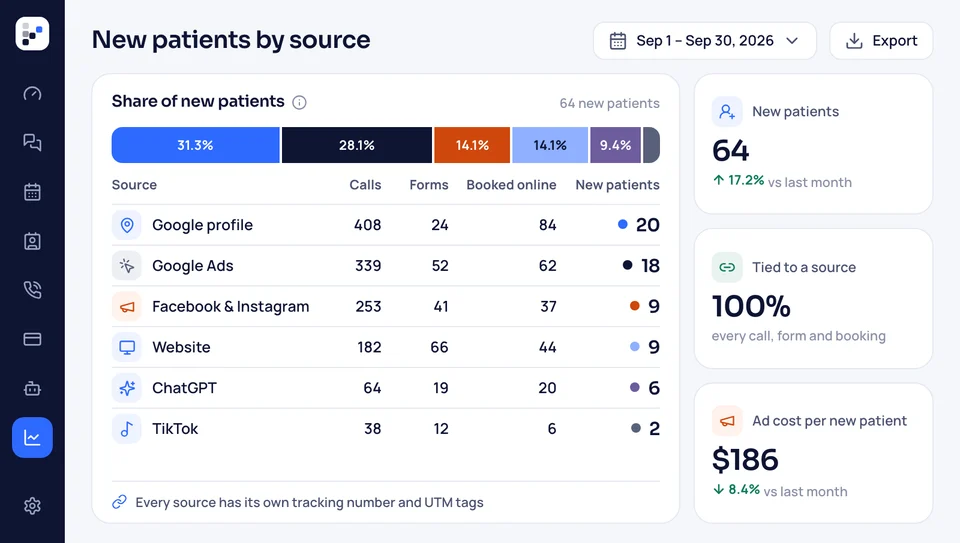The height and width of the screenshot is (543, 960).
Task: Click the Ad cost megaphone icon
Action: 727,421
